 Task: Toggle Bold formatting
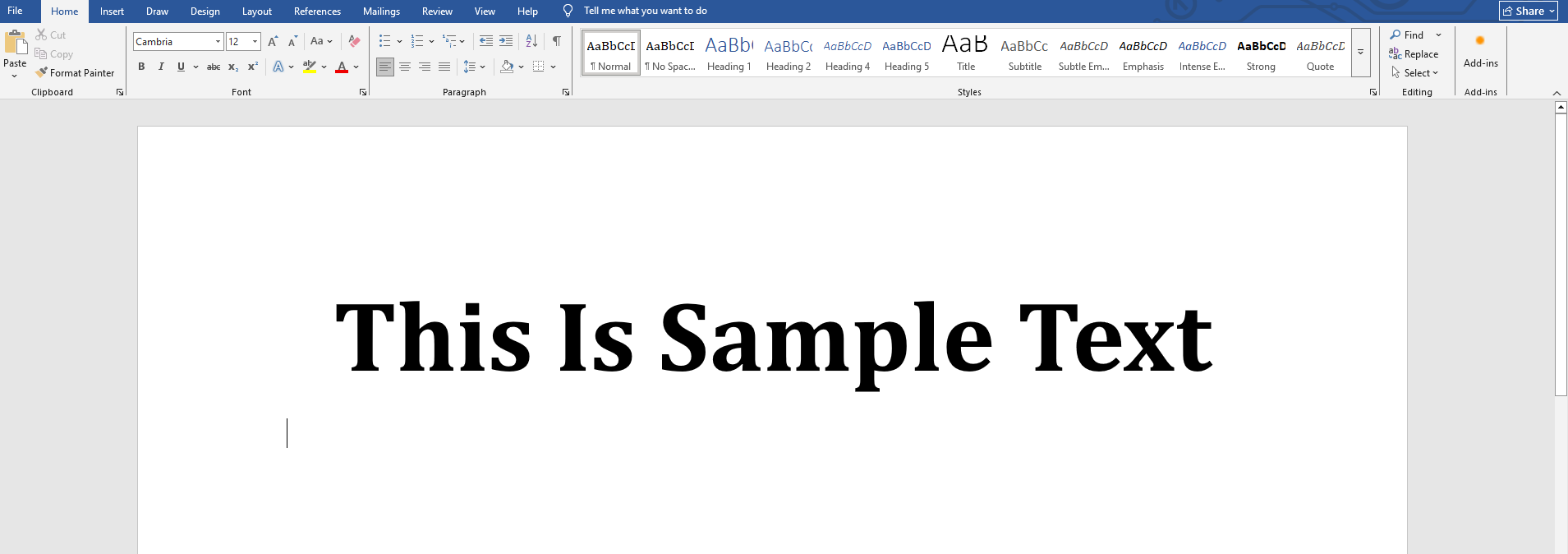141,67
